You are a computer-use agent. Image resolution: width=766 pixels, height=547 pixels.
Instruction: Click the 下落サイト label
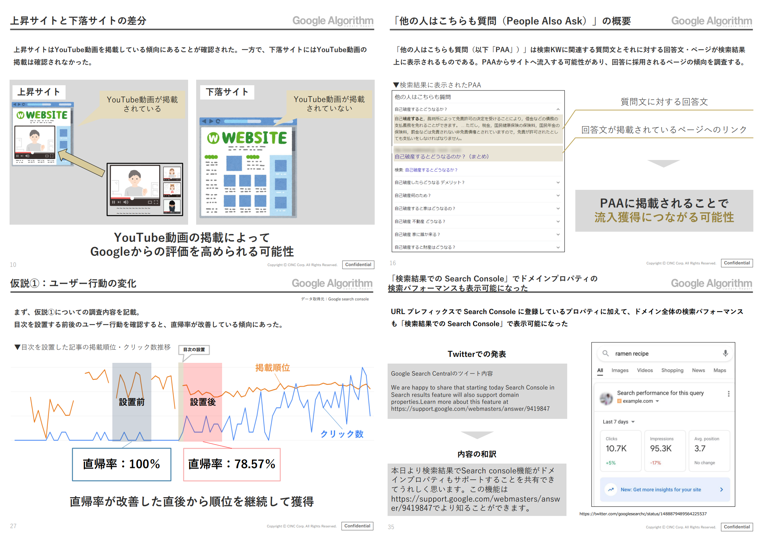(x=227, y=92)
